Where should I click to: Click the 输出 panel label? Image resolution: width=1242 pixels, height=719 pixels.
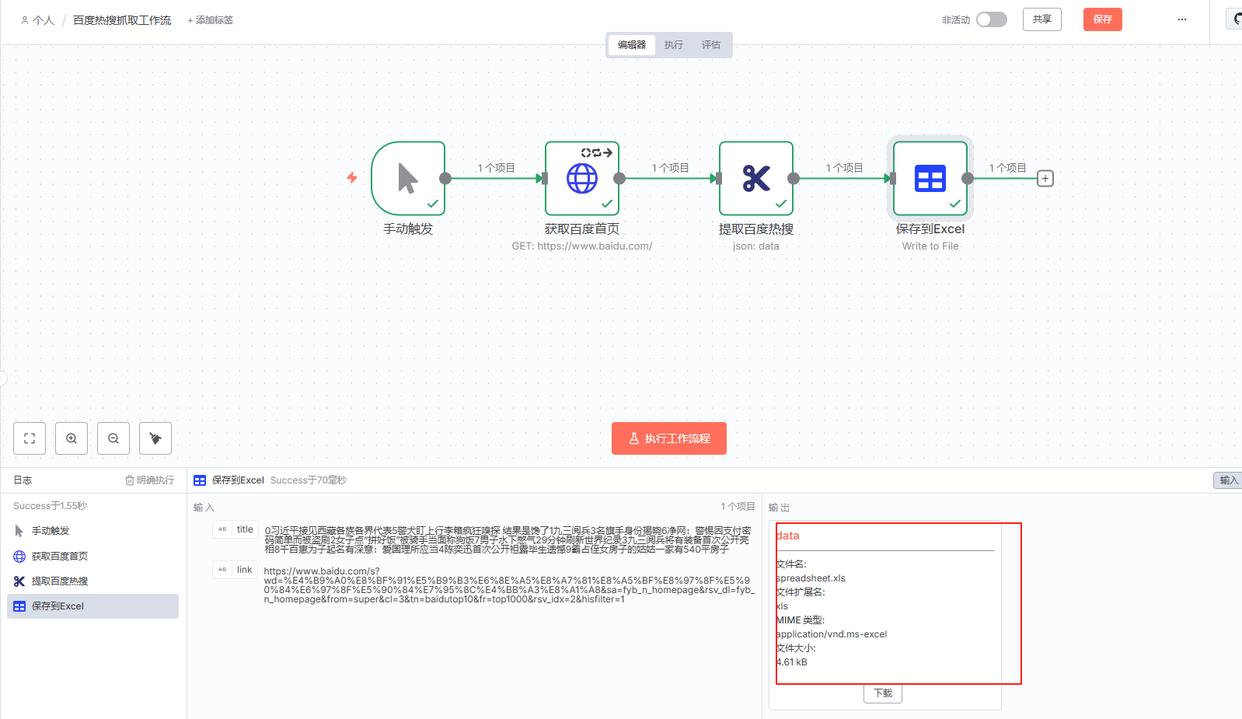(779, 507)
